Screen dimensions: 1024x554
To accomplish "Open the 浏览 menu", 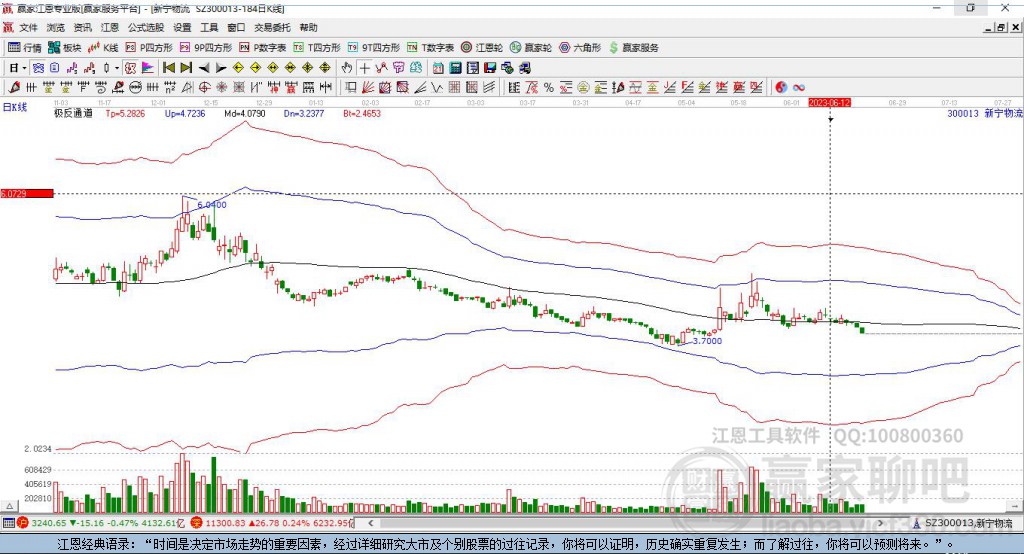I will (x=56, y=27).
